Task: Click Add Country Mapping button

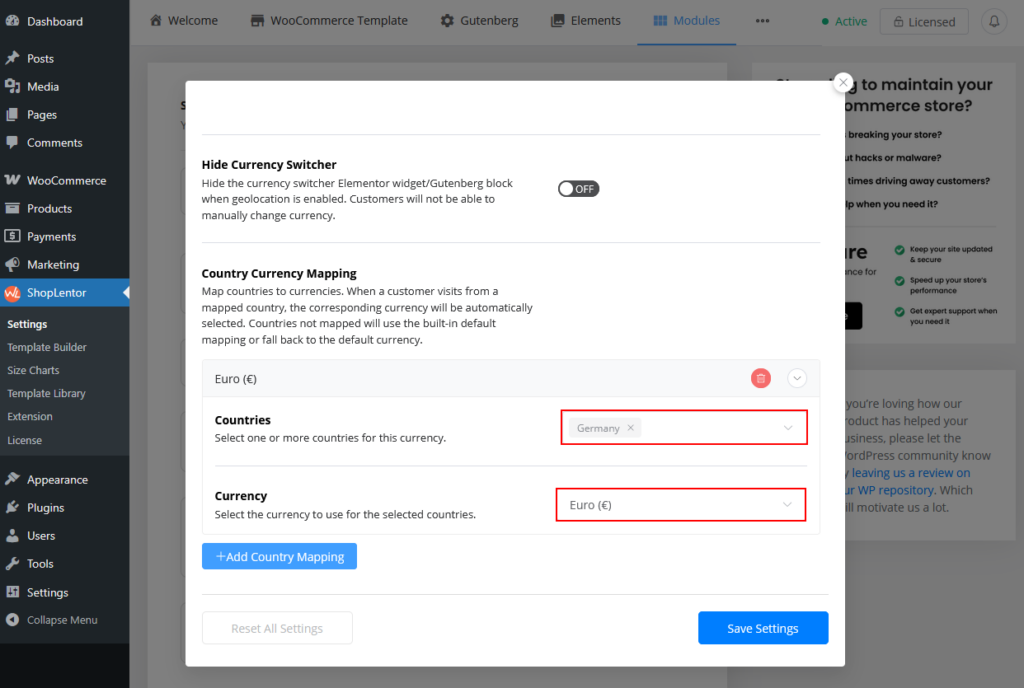Action: [279, 557]
